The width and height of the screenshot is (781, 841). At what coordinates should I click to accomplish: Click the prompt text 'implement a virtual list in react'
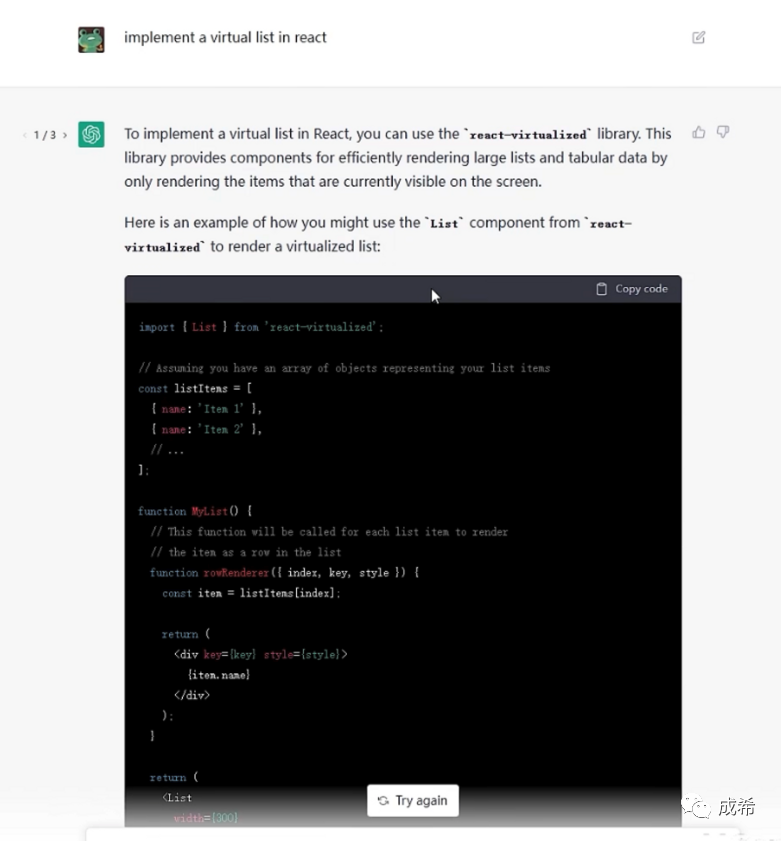pos(225,38)
